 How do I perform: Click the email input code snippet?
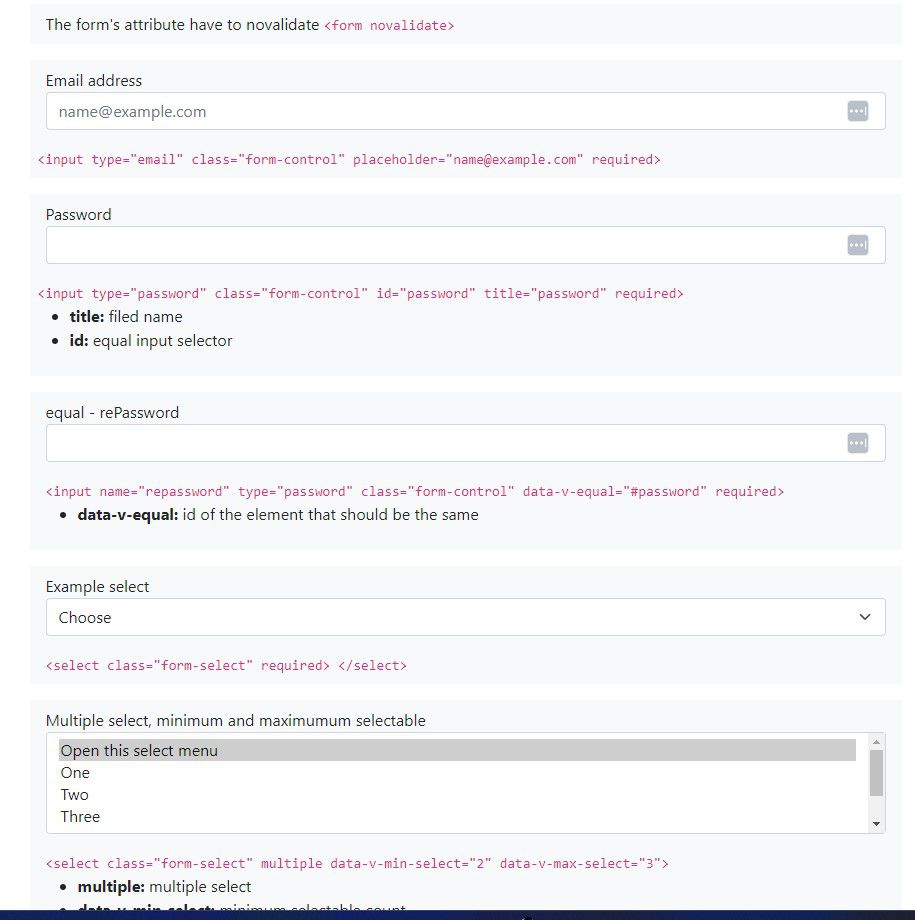(x=349, y=160)
